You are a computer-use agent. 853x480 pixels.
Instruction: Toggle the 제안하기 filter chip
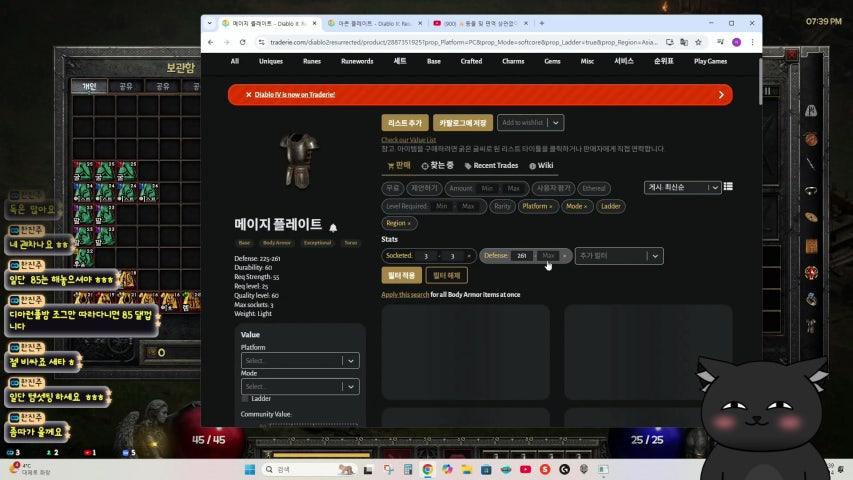pyautogui.click(x=424, y=188)
